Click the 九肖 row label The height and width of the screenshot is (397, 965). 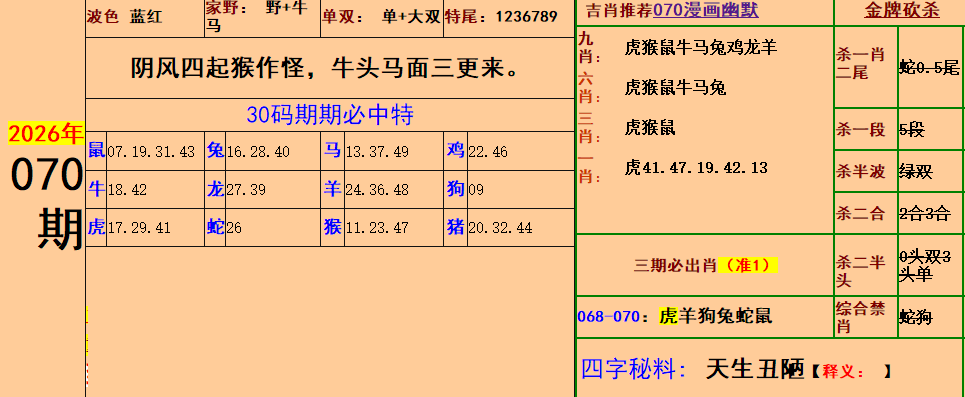click(x=590, y=47)
